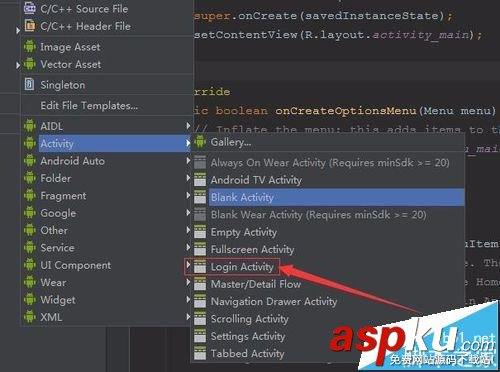The width and height of the screenshot is (500, 372).
Task: Click the Fullscreen Activity template icon
Action: pos(200,249)
